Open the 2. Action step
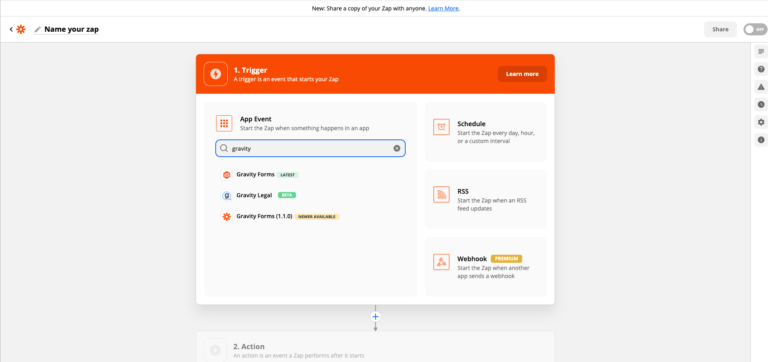This screenshot has width=768, height=362. (x=375, y=347)
